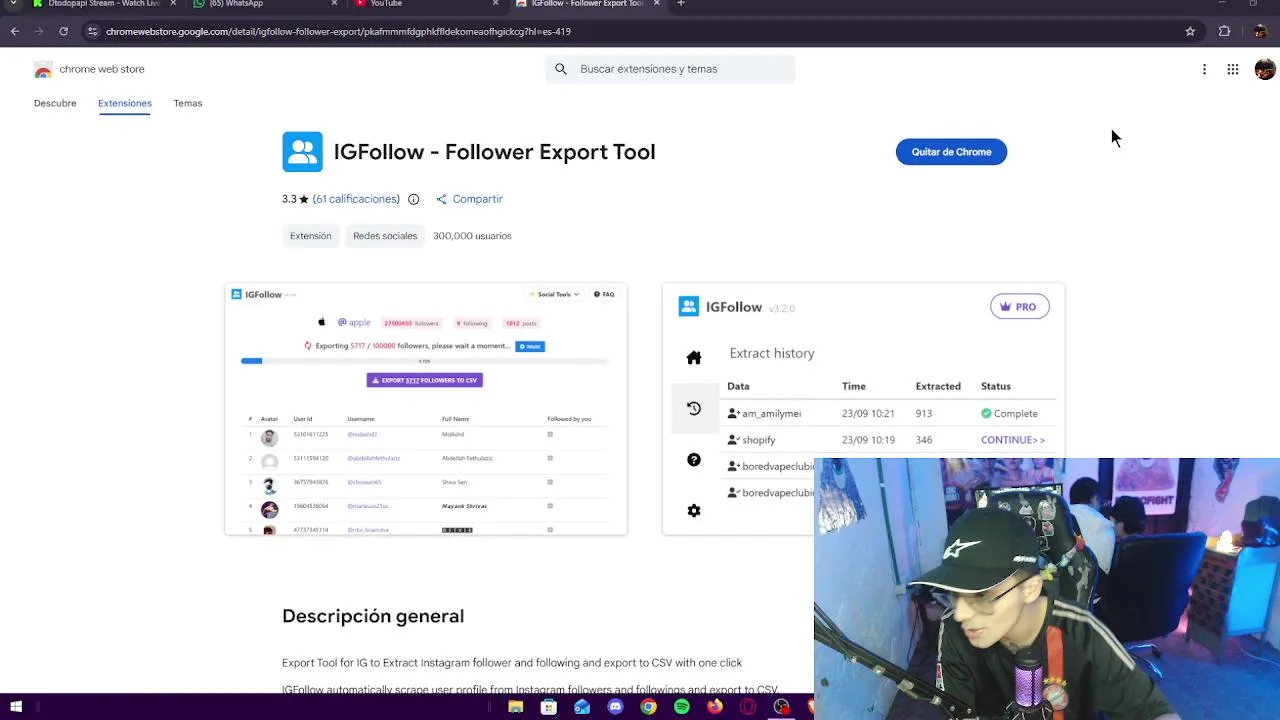The image size is (1280, 720).
Task: Click the '@apple' username in screenshot
Action: coord(354,322)
